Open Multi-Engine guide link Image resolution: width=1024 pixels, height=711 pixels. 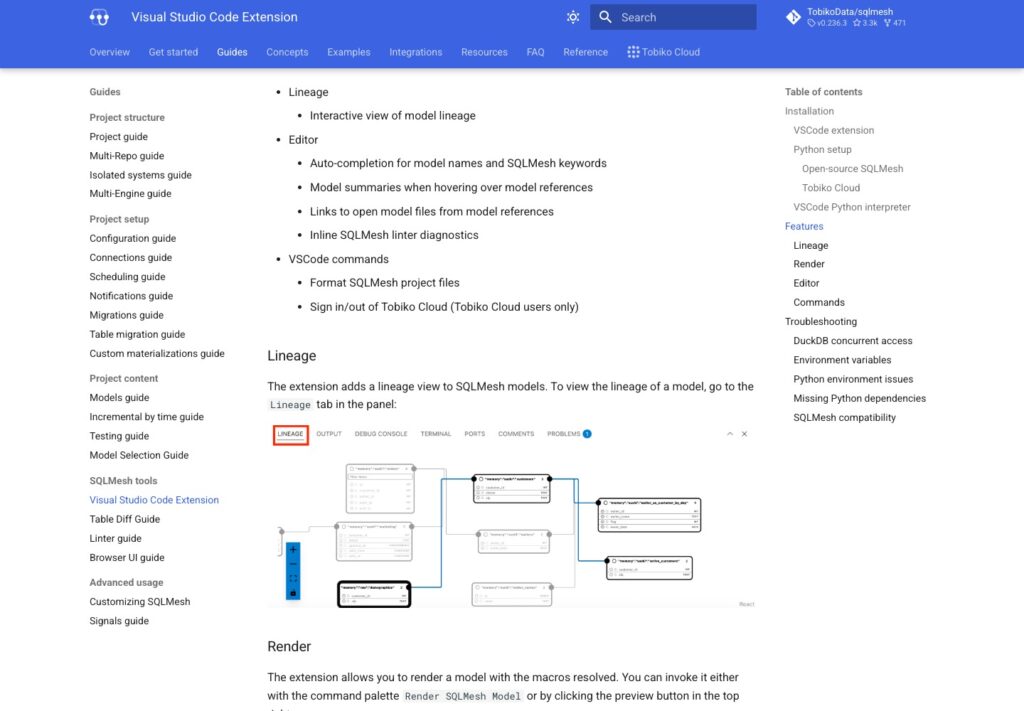click(130, 193)
